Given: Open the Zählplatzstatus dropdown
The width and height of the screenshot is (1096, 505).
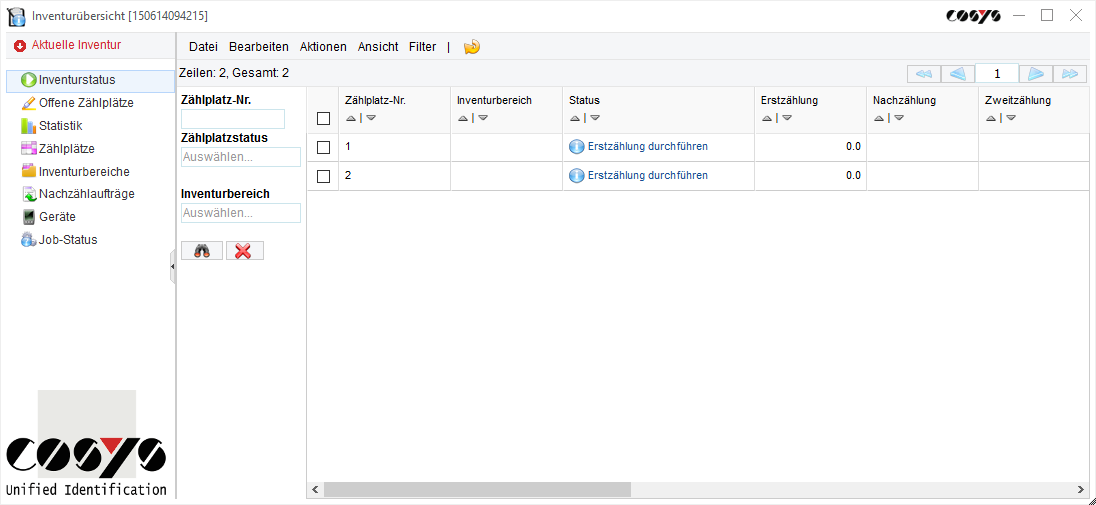Looking at the screenshot, I should pyautogui.click(x=240, y=157).
